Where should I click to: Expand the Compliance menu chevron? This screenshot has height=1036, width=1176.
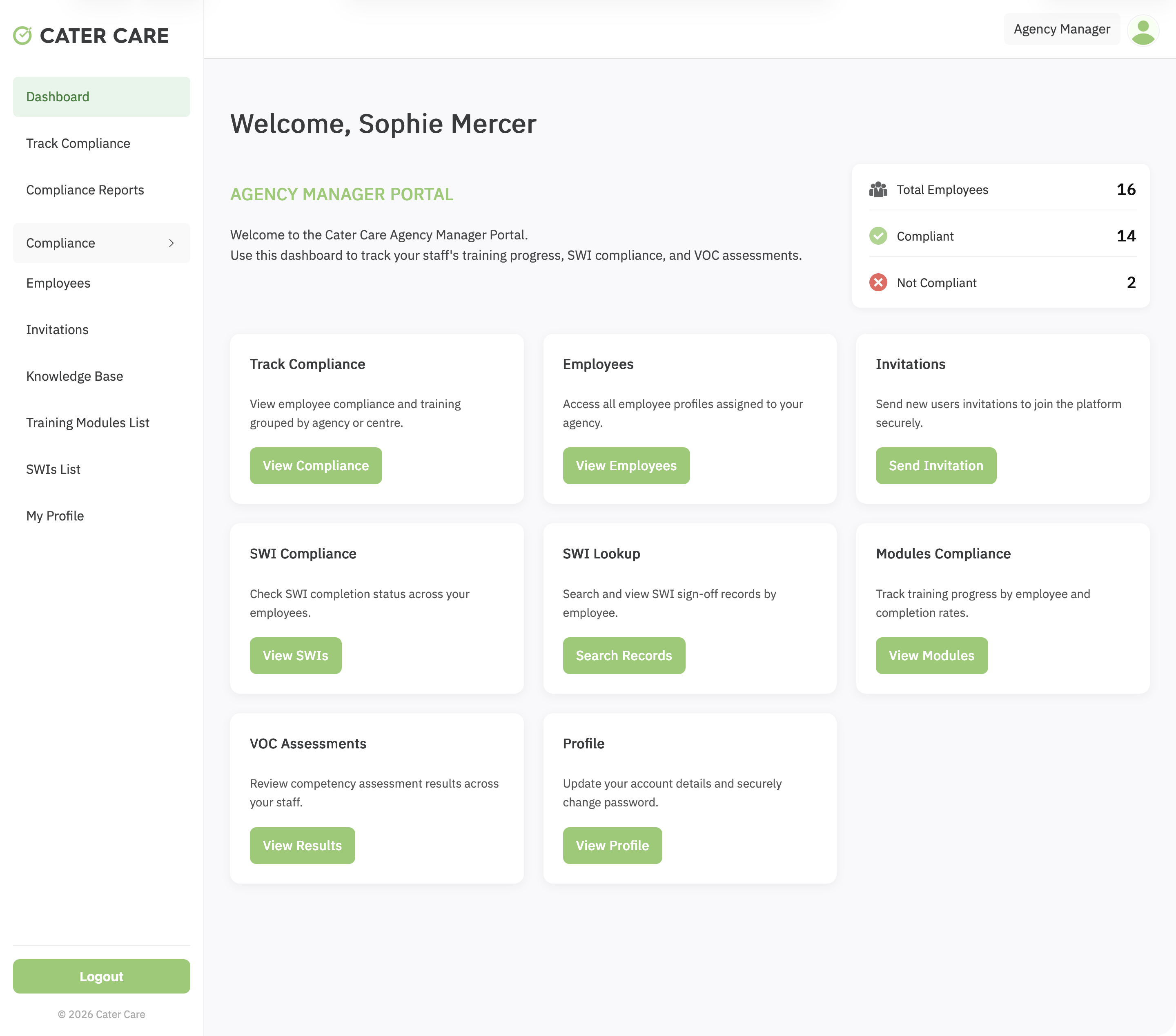tap(171, 243)
